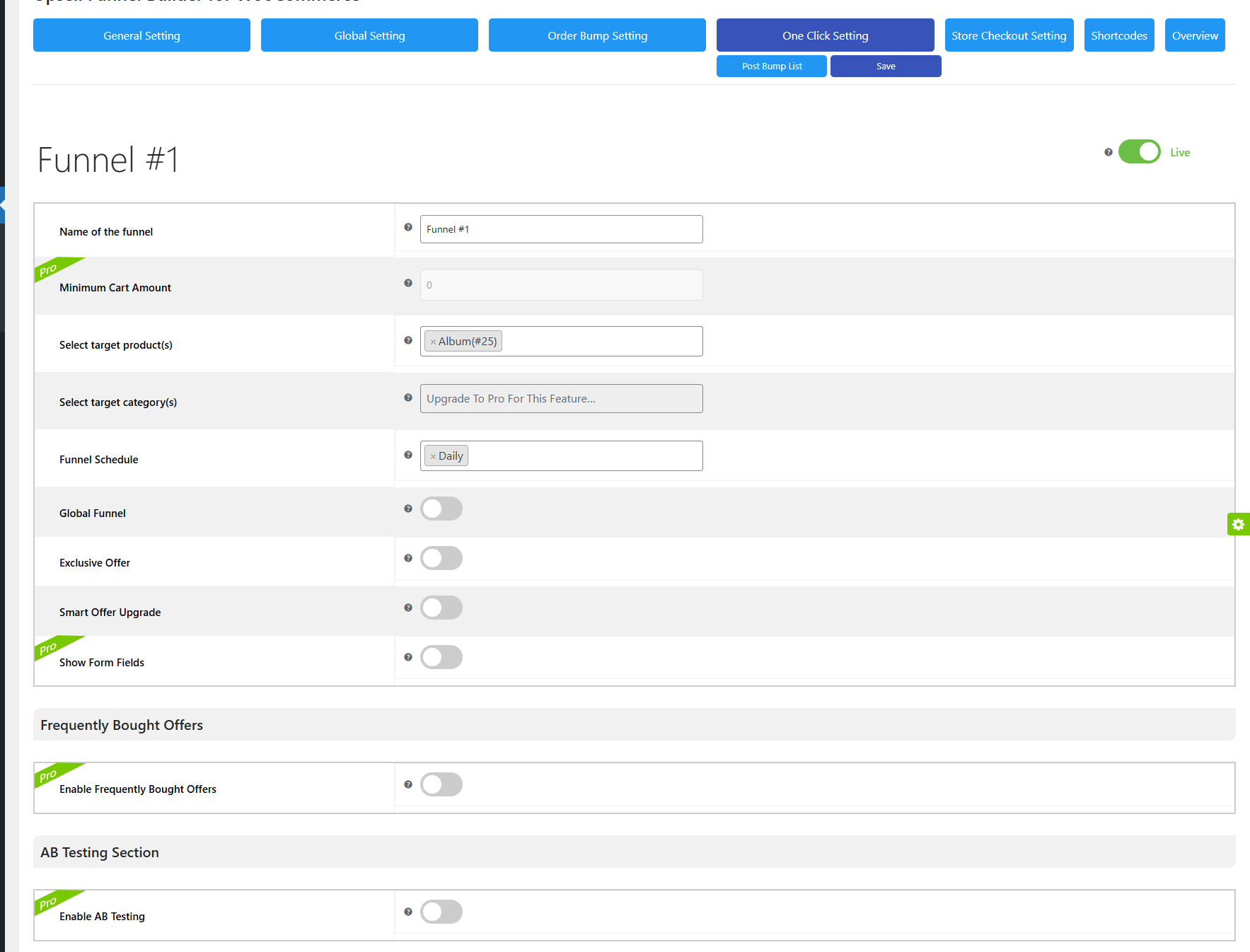Click Pro badge on Show Form Fields
This screenshot has height=952, width=1250.
coord(51,647)
